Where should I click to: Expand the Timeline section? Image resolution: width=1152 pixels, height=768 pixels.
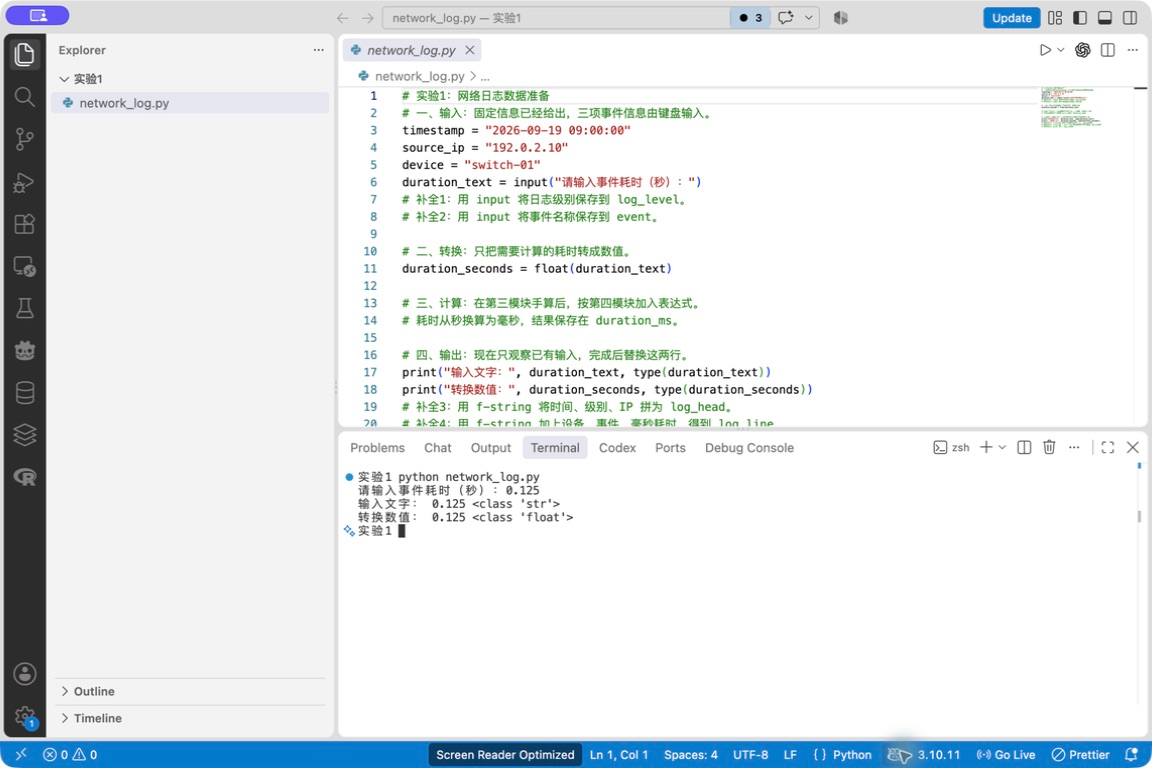click(65, 718)
